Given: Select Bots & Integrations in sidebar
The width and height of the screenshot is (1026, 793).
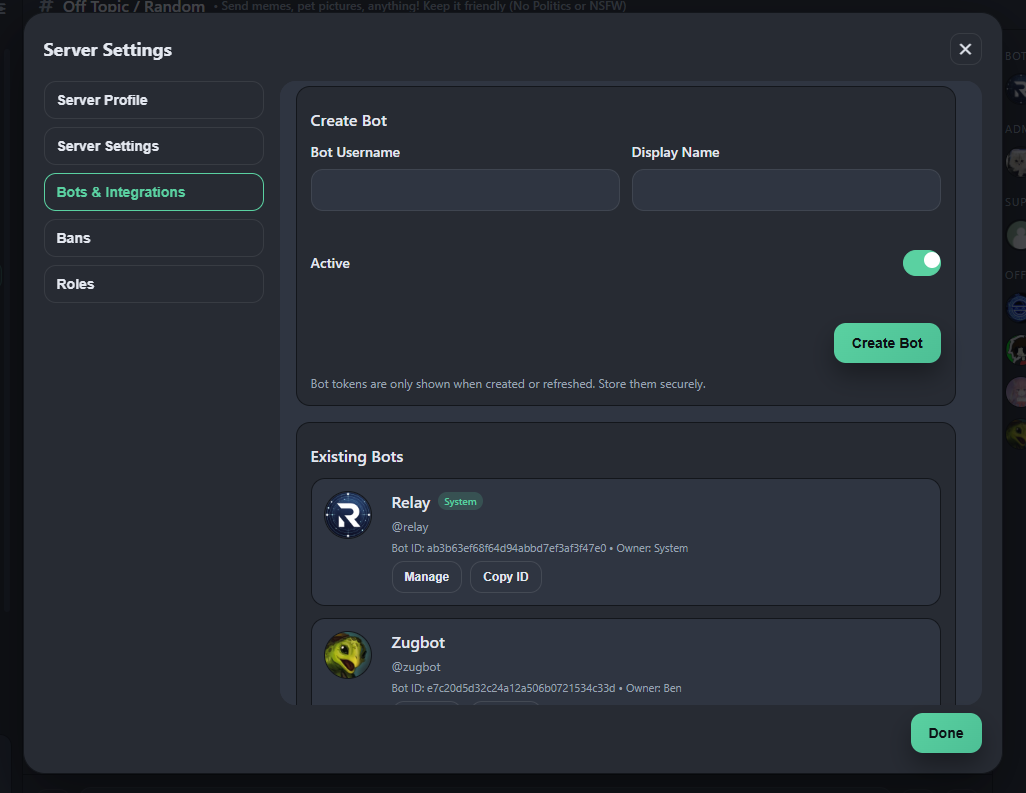Looking at the screenshot, I should click(x=153, y=192).
